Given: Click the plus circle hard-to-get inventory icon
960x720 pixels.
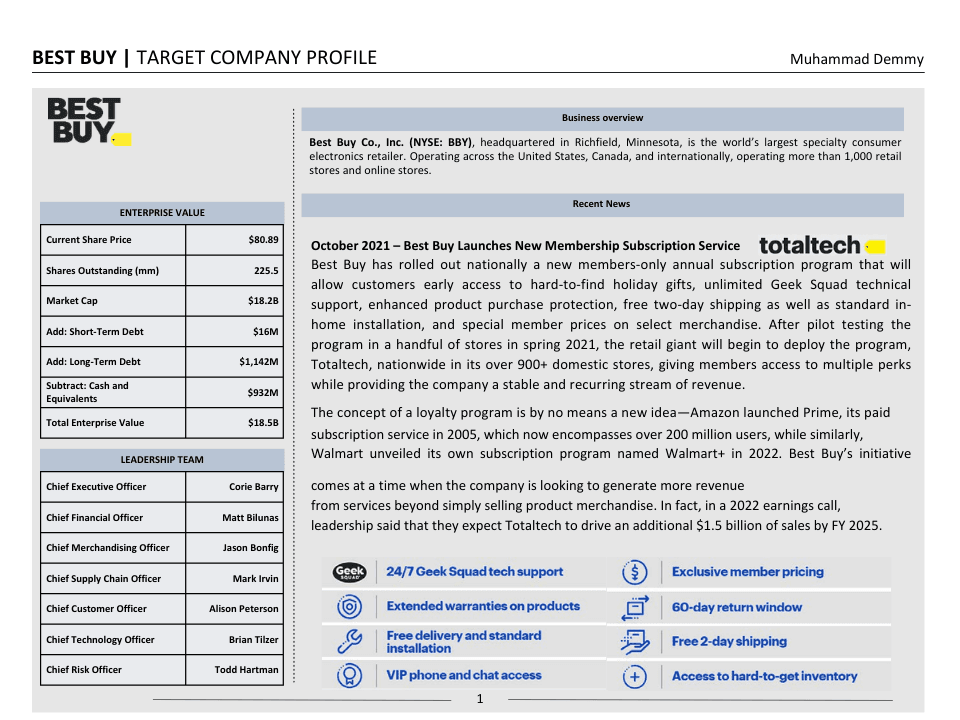Looking at the screenshot, I should coord(635,677).
